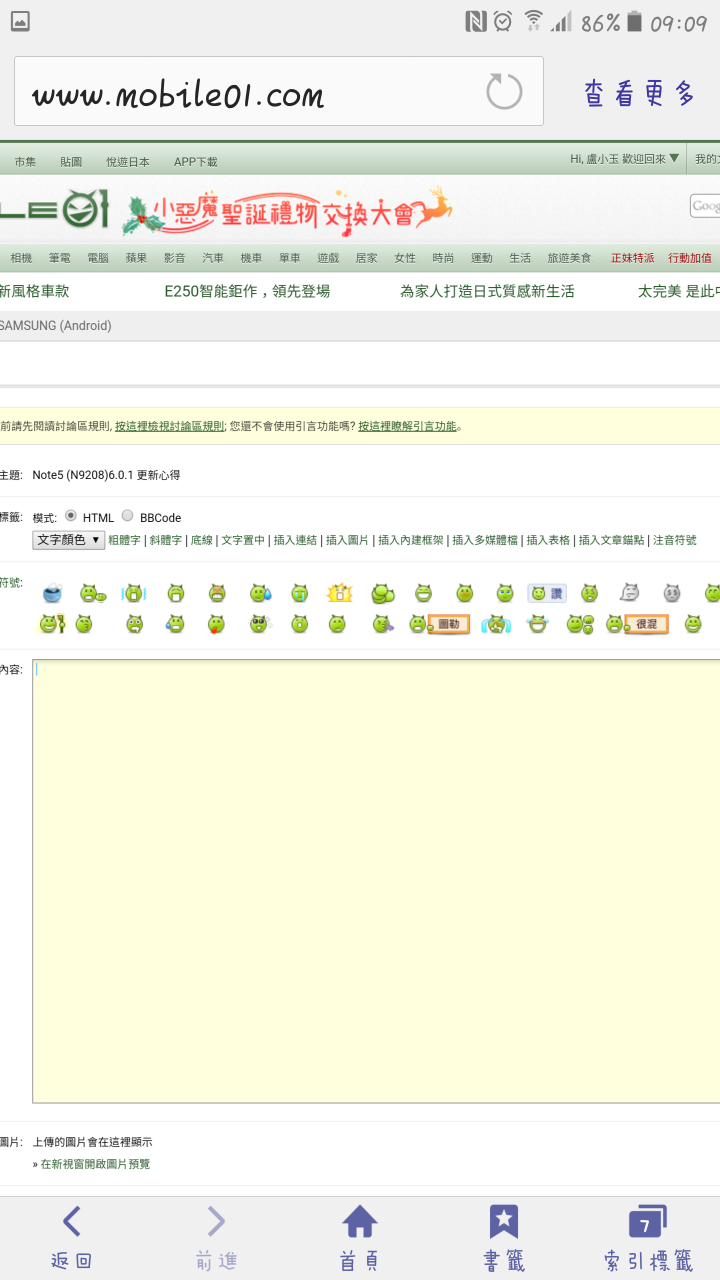
Task: Insert the crying emoticon with blue tear streams
Action: click(x=497, y=624)
